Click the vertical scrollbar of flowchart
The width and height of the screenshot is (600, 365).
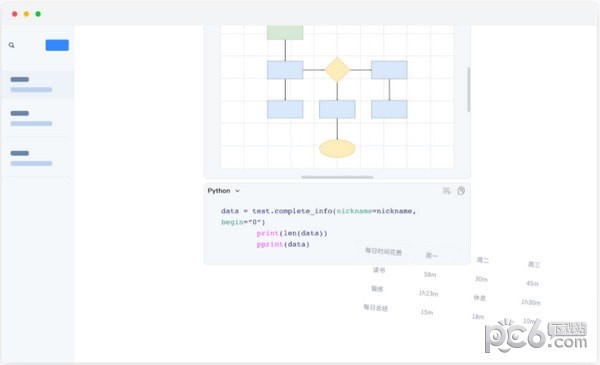[x=468, y=90]
